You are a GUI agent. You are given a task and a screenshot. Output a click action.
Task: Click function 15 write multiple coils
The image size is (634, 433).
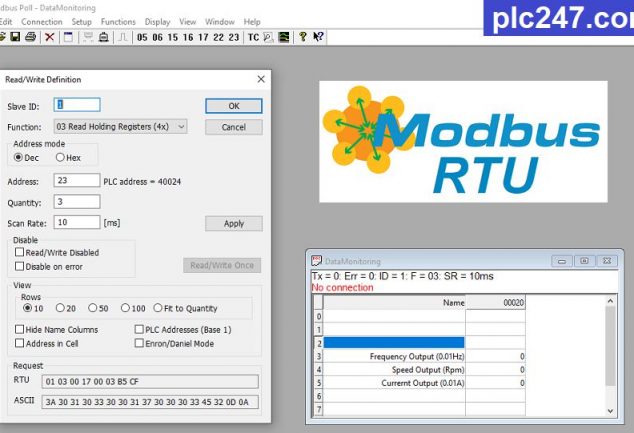(173, 38)
